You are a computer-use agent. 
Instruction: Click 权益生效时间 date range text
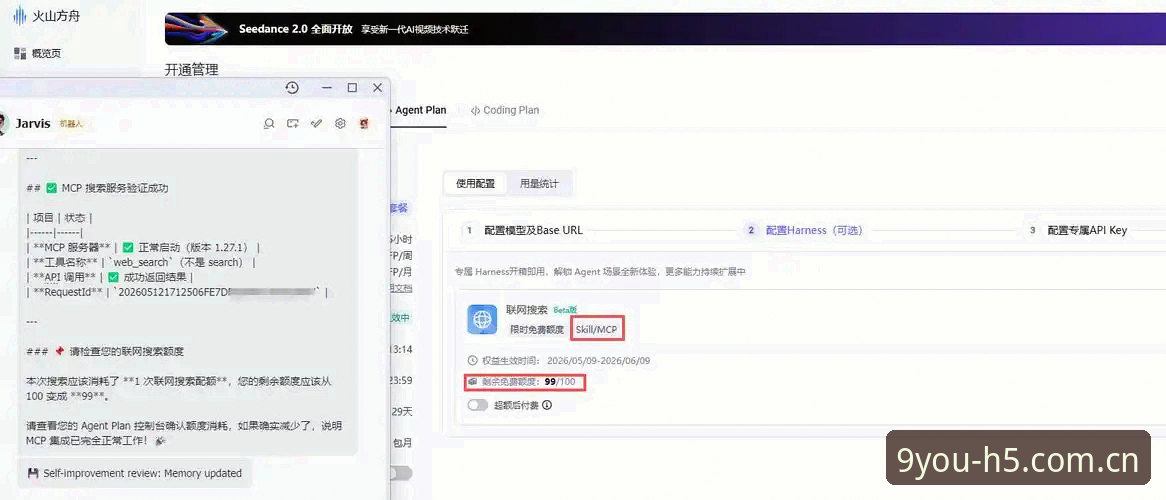coord(599,360)
